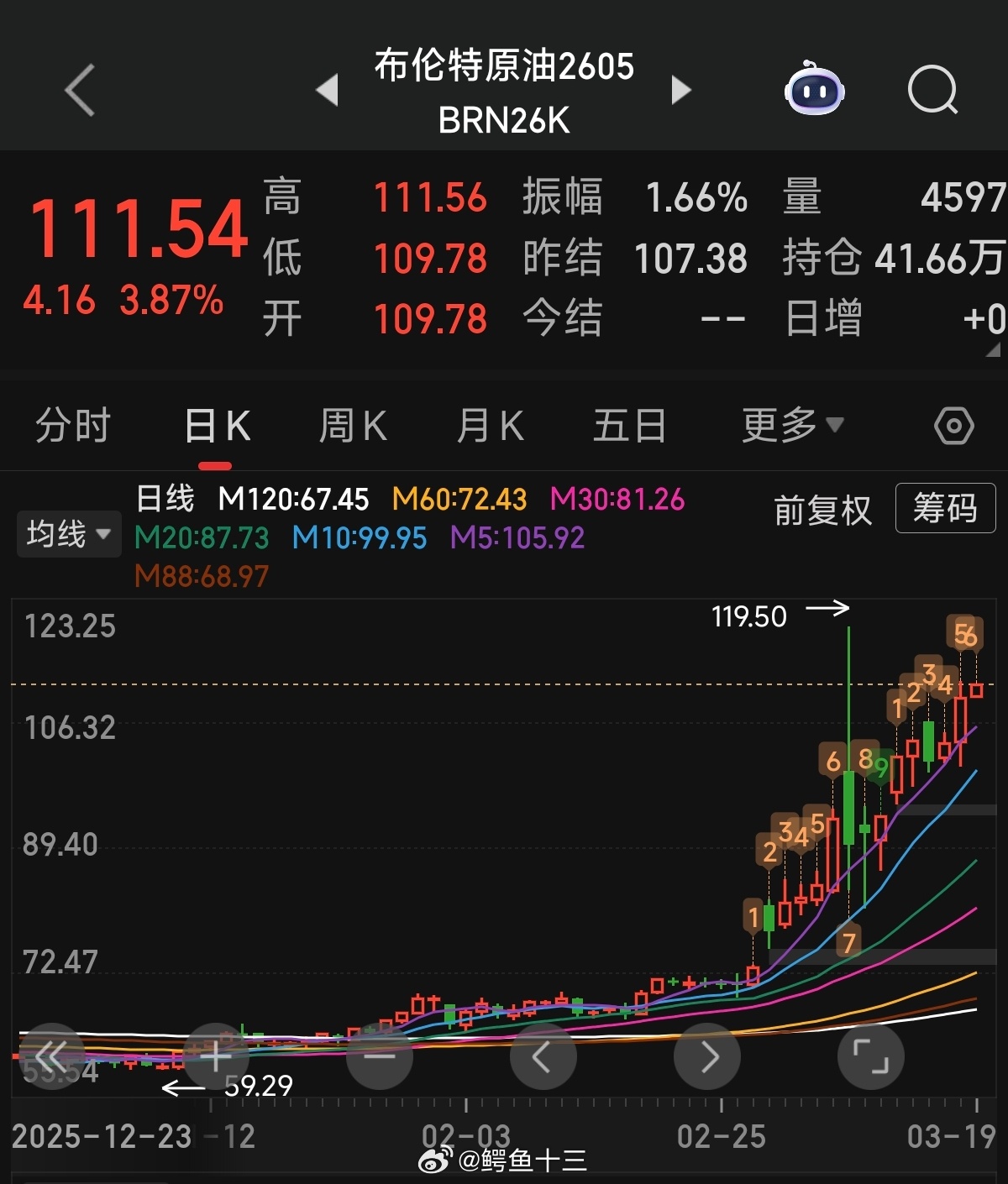The image size is (1008, 1184).
Task: Tap the 89.40 price axis label
Action: (x=60, y=845)
